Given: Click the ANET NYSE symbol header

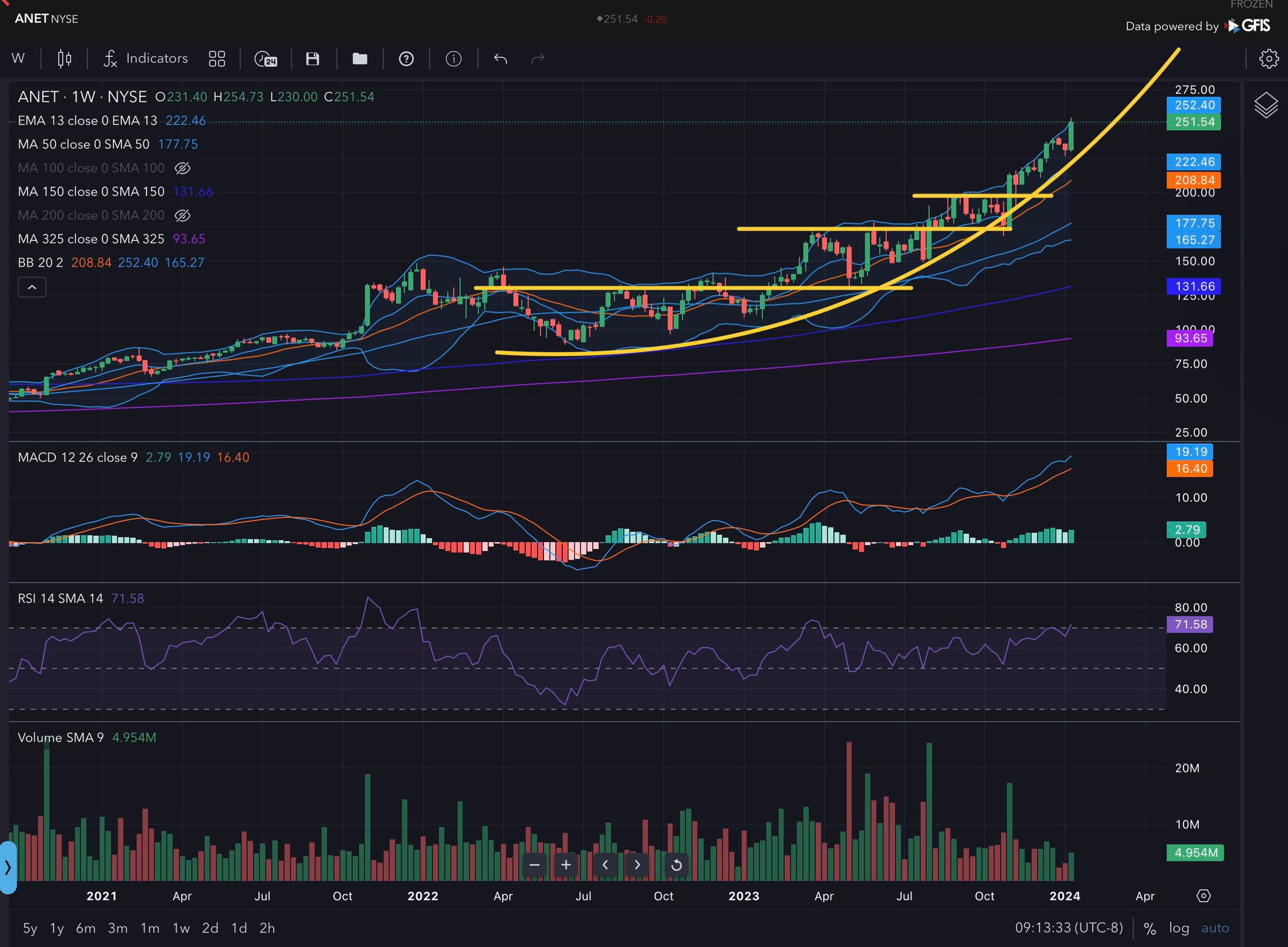Looking at the screenshot, I should pos(47,18).
